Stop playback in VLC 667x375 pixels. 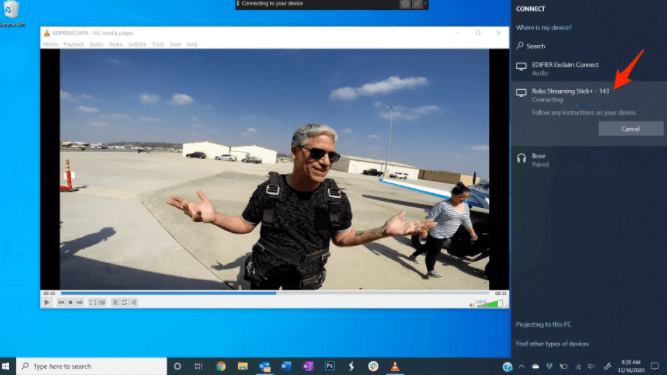pyautogui.click(x=70, y=302)
